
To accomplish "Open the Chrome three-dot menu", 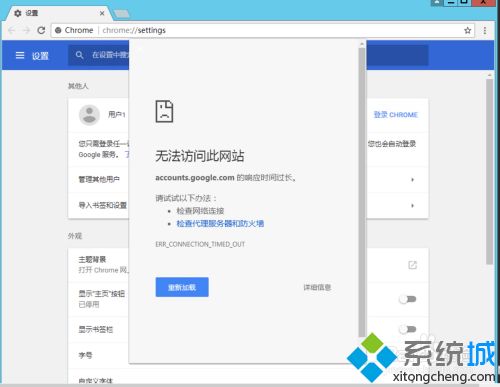I will 485,30.
